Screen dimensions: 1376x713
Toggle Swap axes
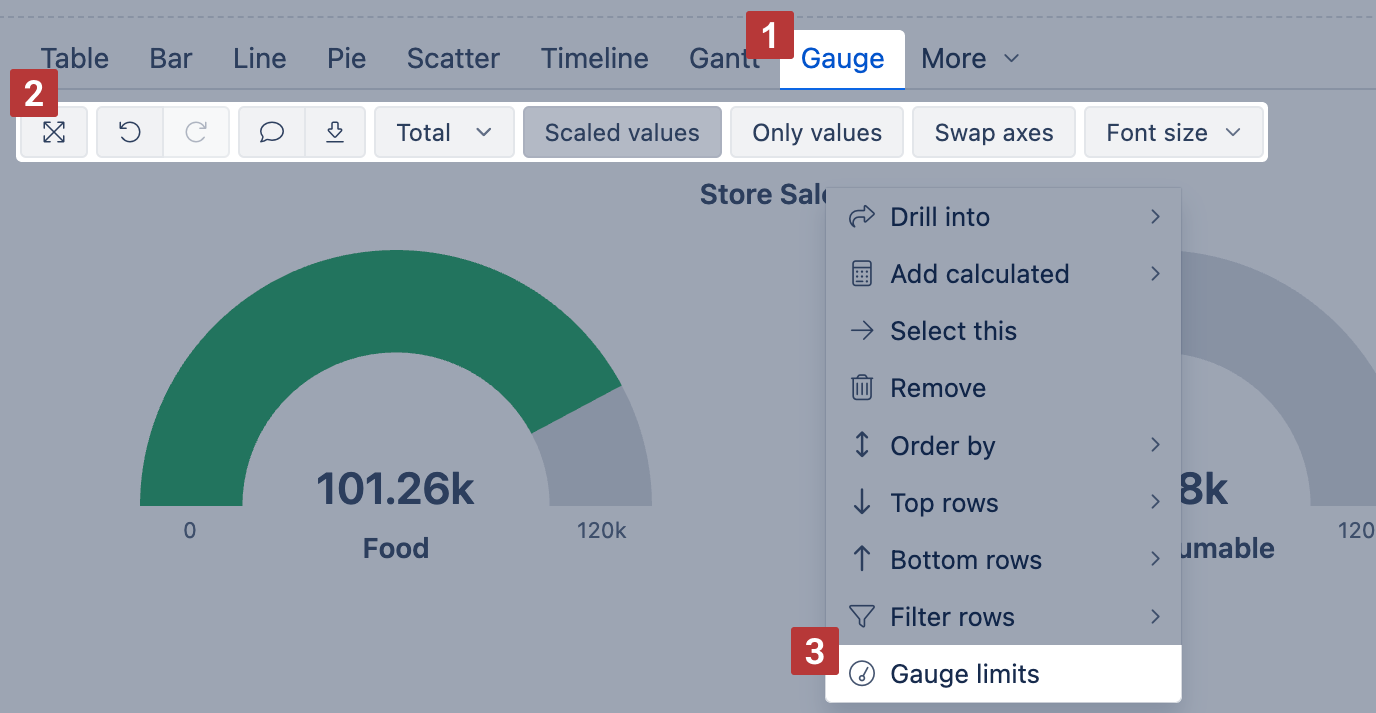pos(994,133)
